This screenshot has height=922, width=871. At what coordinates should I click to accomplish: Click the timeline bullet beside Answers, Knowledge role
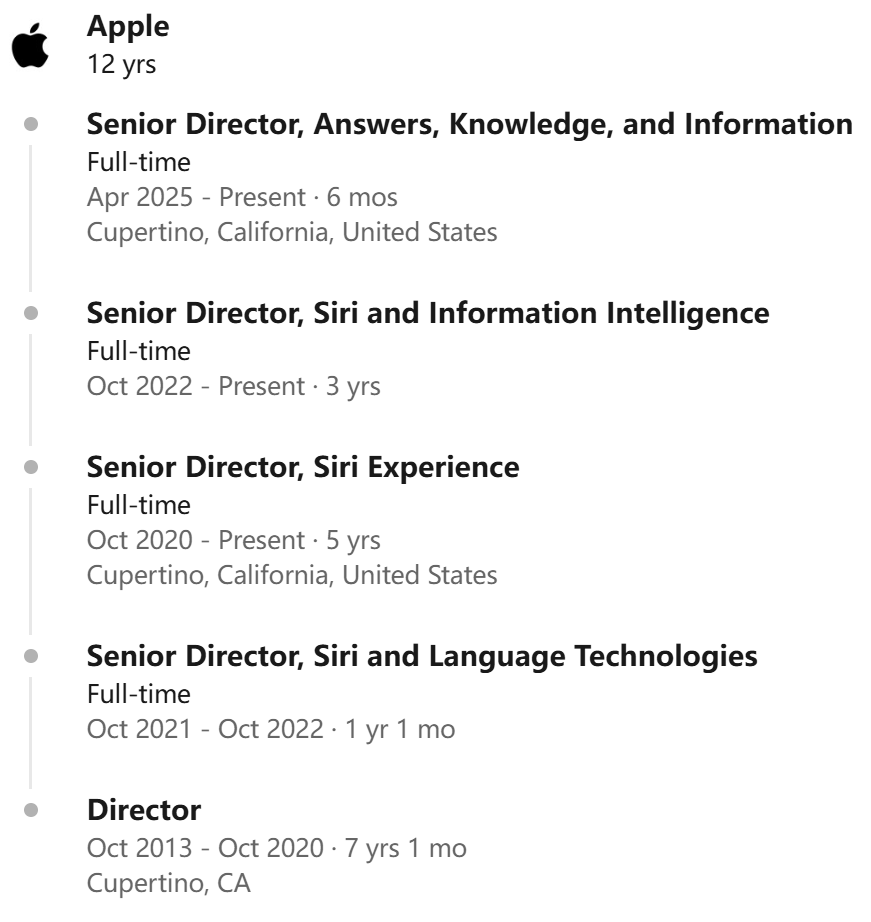[31, 125]
